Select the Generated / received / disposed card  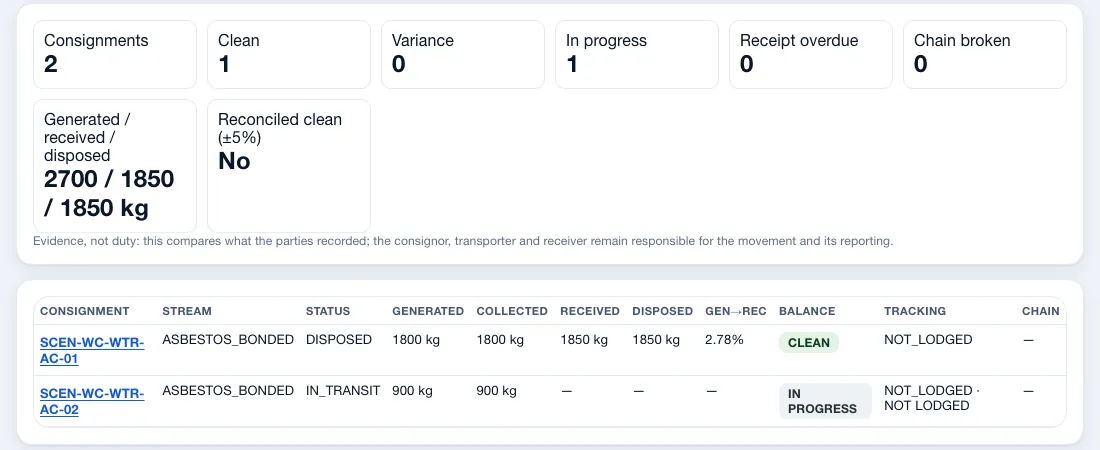[115, 166]
